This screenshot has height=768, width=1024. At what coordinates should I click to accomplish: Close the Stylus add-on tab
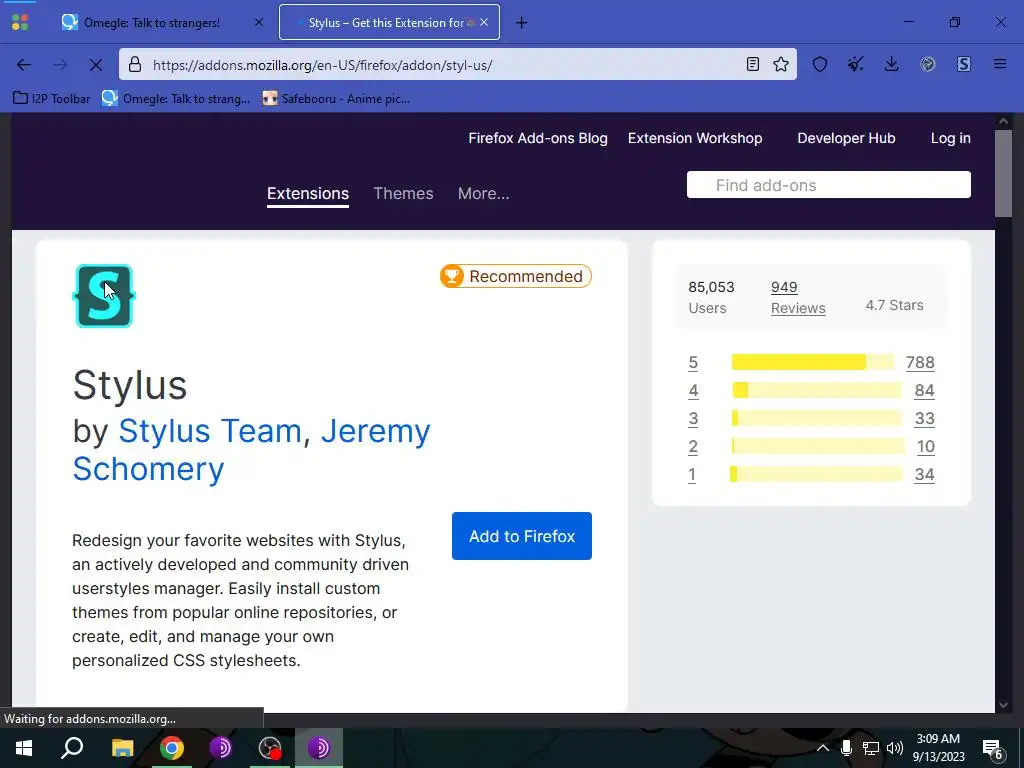[x=484, y=22]
